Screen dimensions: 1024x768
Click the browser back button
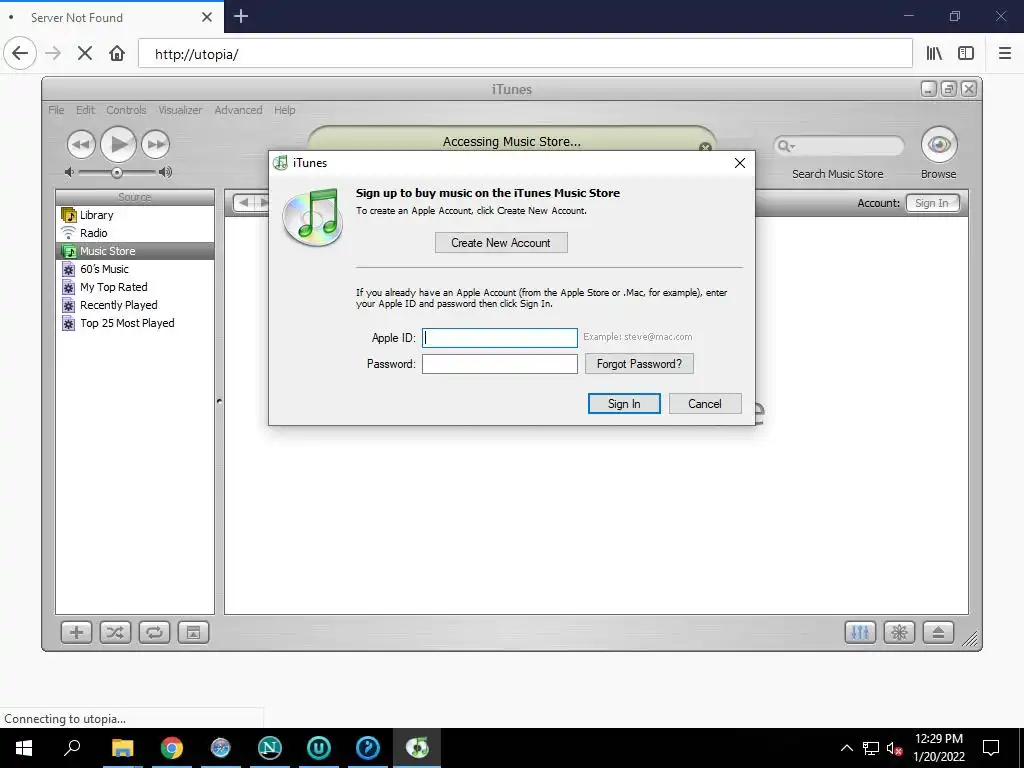click(20, 54)
